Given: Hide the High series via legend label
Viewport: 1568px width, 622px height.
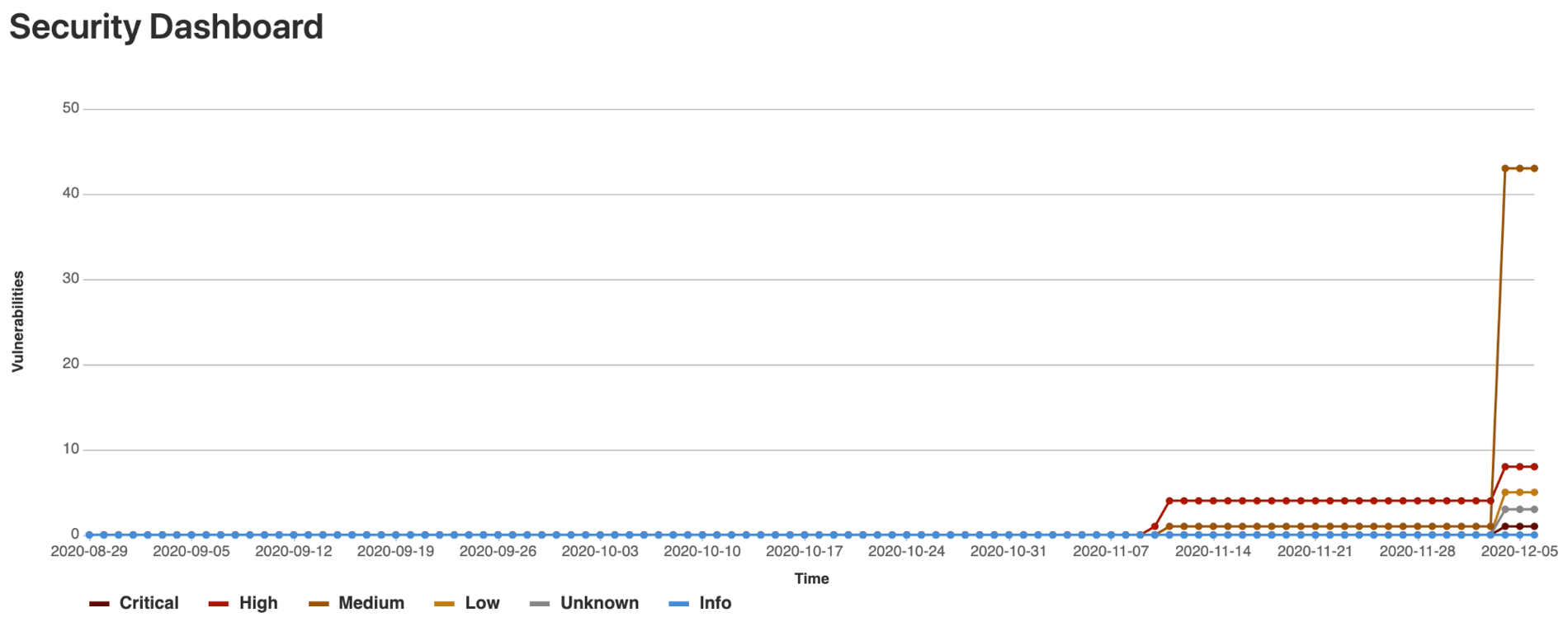Looking at the screenshot, I should 258,603.
